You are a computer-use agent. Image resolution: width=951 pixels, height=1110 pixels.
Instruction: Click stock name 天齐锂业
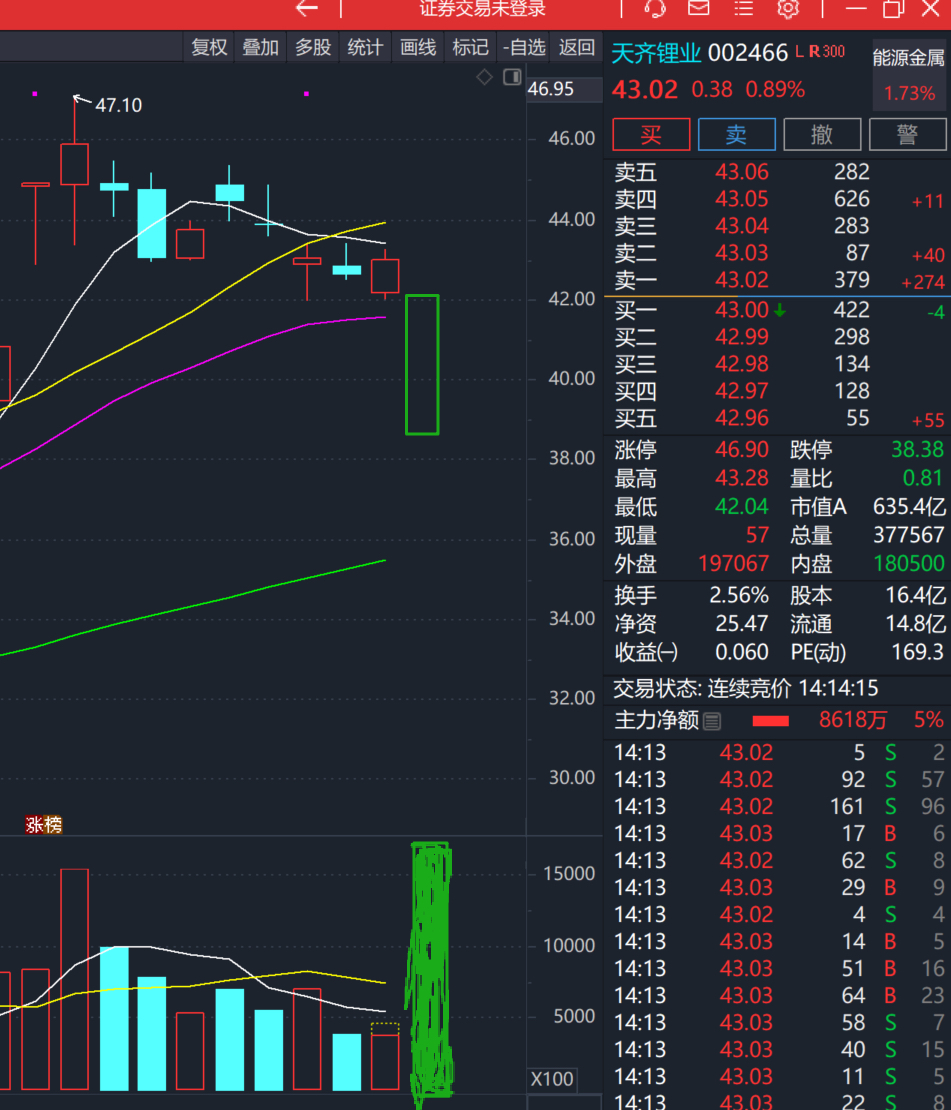coord(656,53)
